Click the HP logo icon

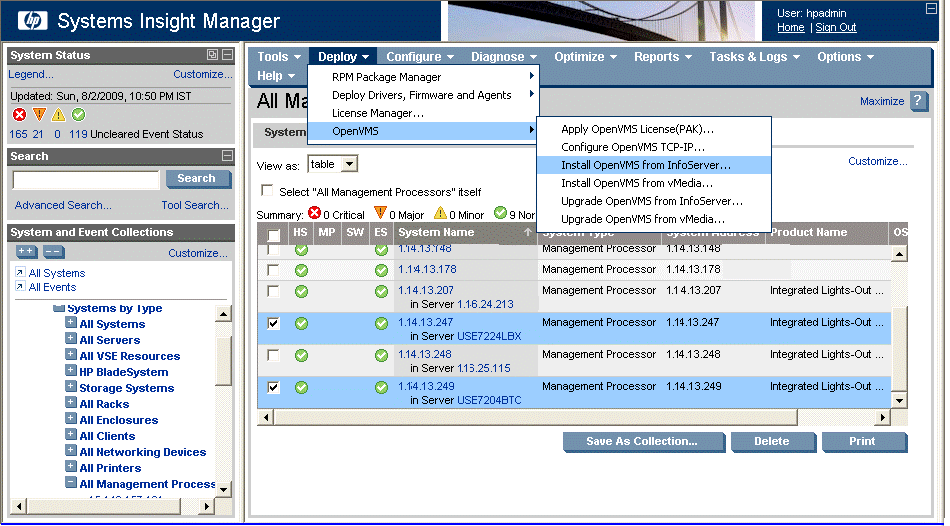[32, 21]
